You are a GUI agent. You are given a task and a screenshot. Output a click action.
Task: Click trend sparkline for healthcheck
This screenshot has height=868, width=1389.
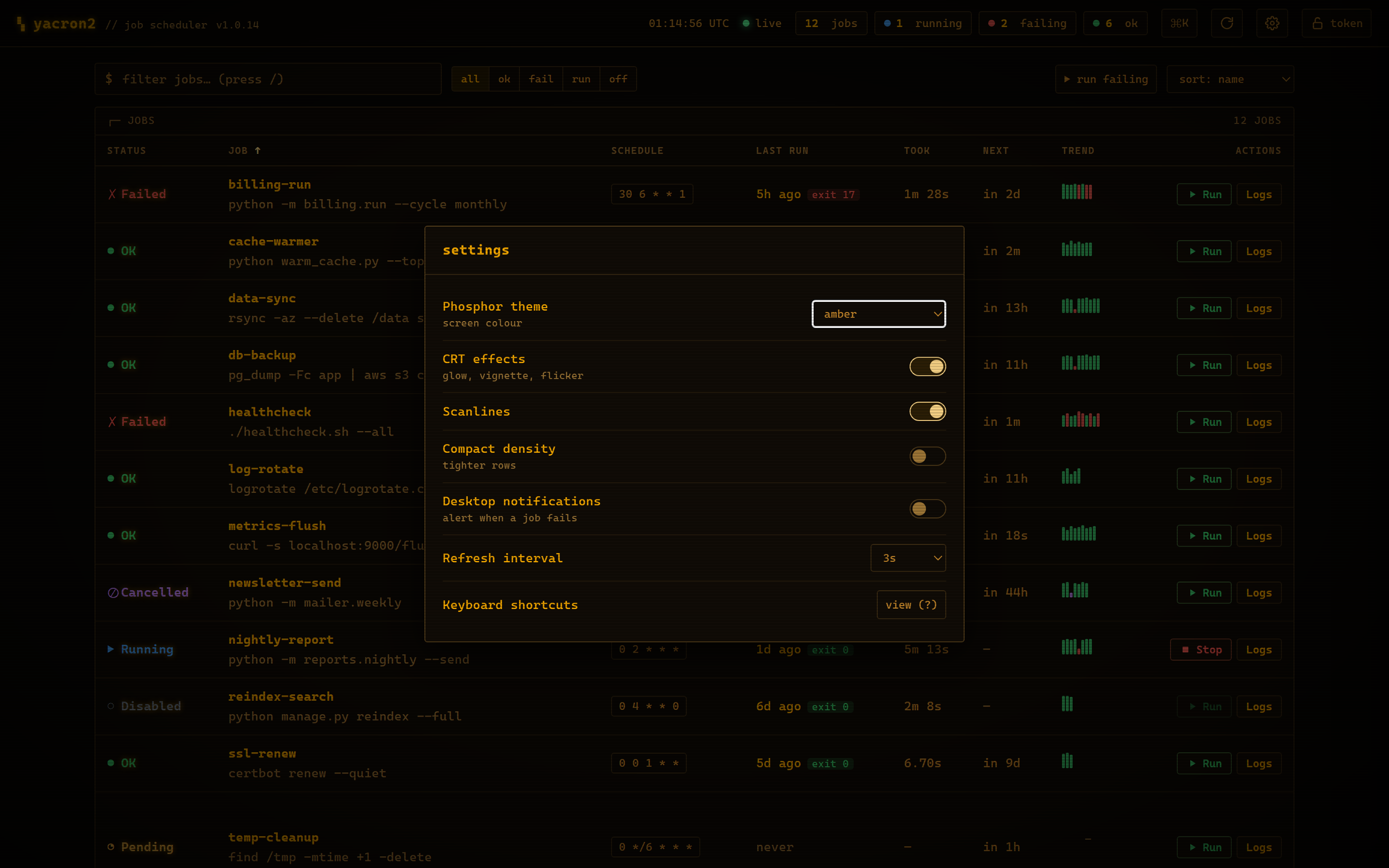tap(1080, 420)
